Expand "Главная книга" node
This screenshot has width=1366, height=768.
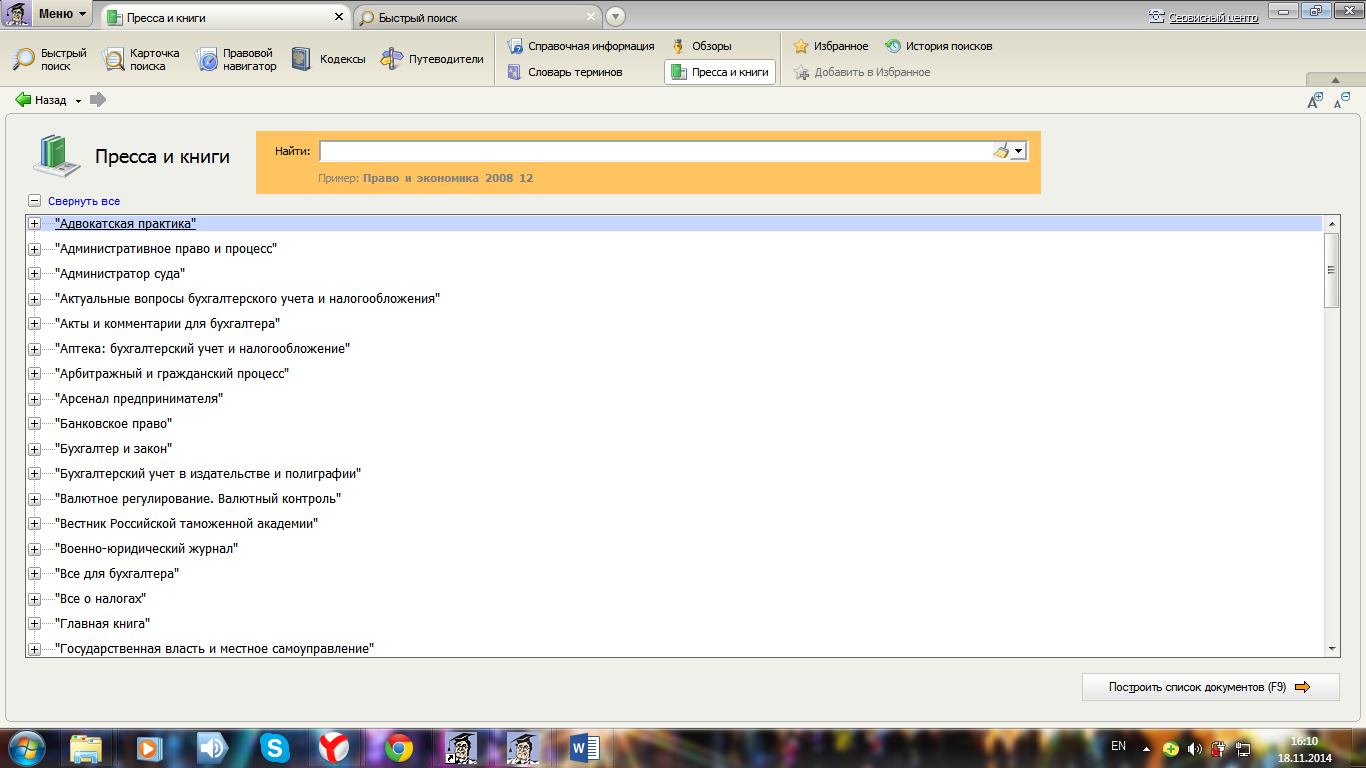(35, 624)
